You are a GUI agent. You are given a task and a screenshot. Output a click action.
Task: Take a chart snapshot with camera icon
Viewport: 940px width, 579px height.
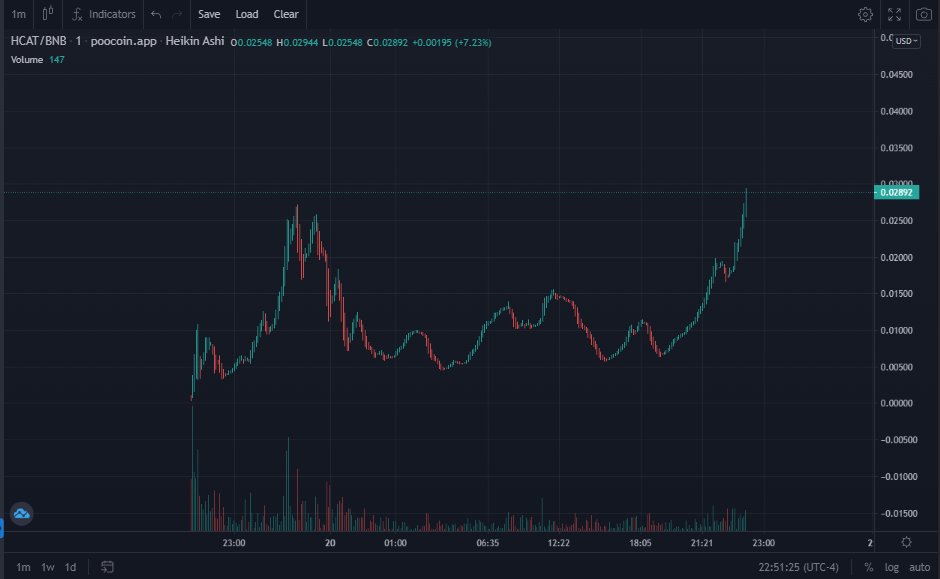coord(924,14)
